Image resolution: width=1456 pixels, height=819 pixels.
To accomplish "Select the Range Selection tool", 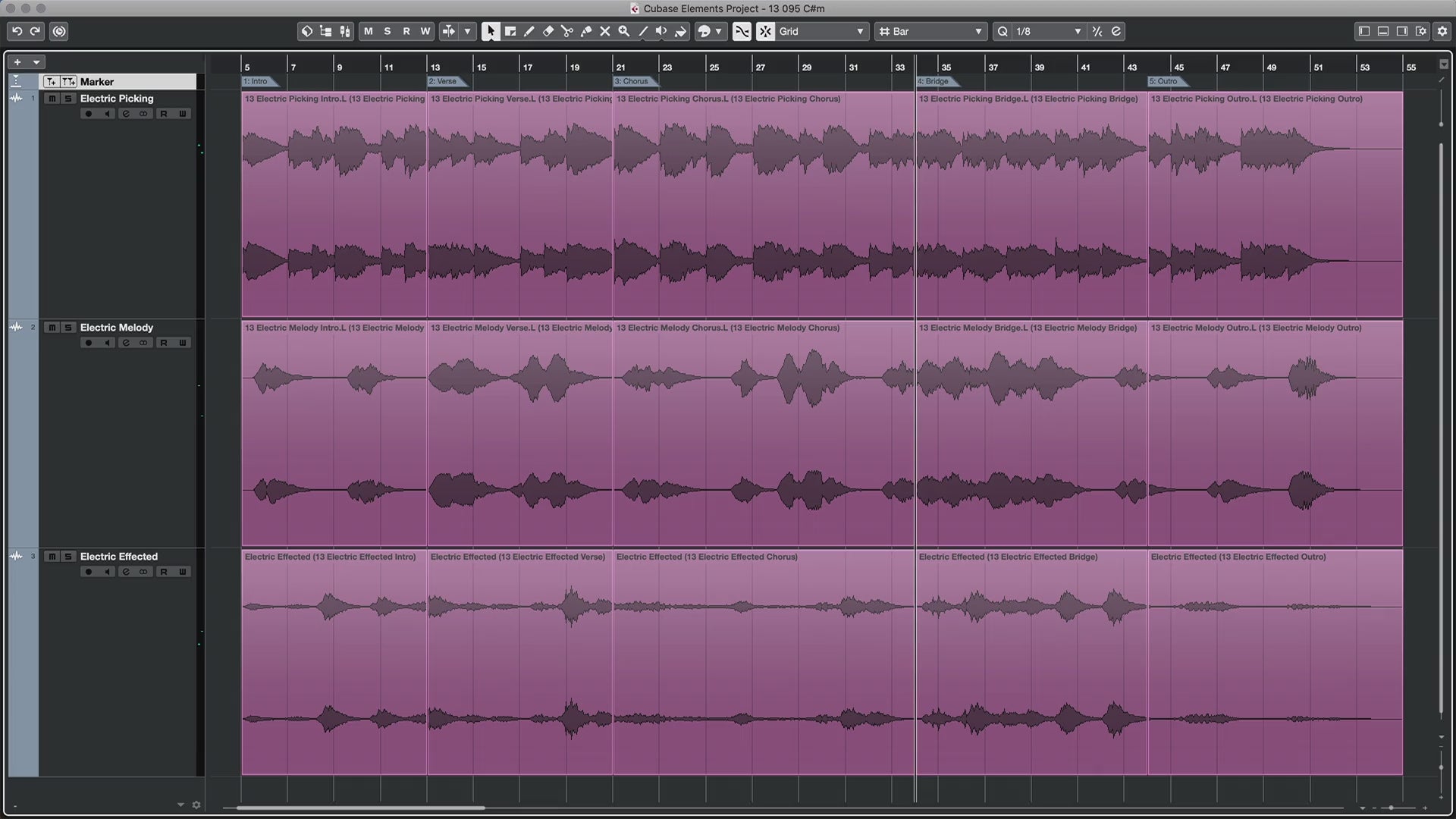I will (x=510, y=31).
